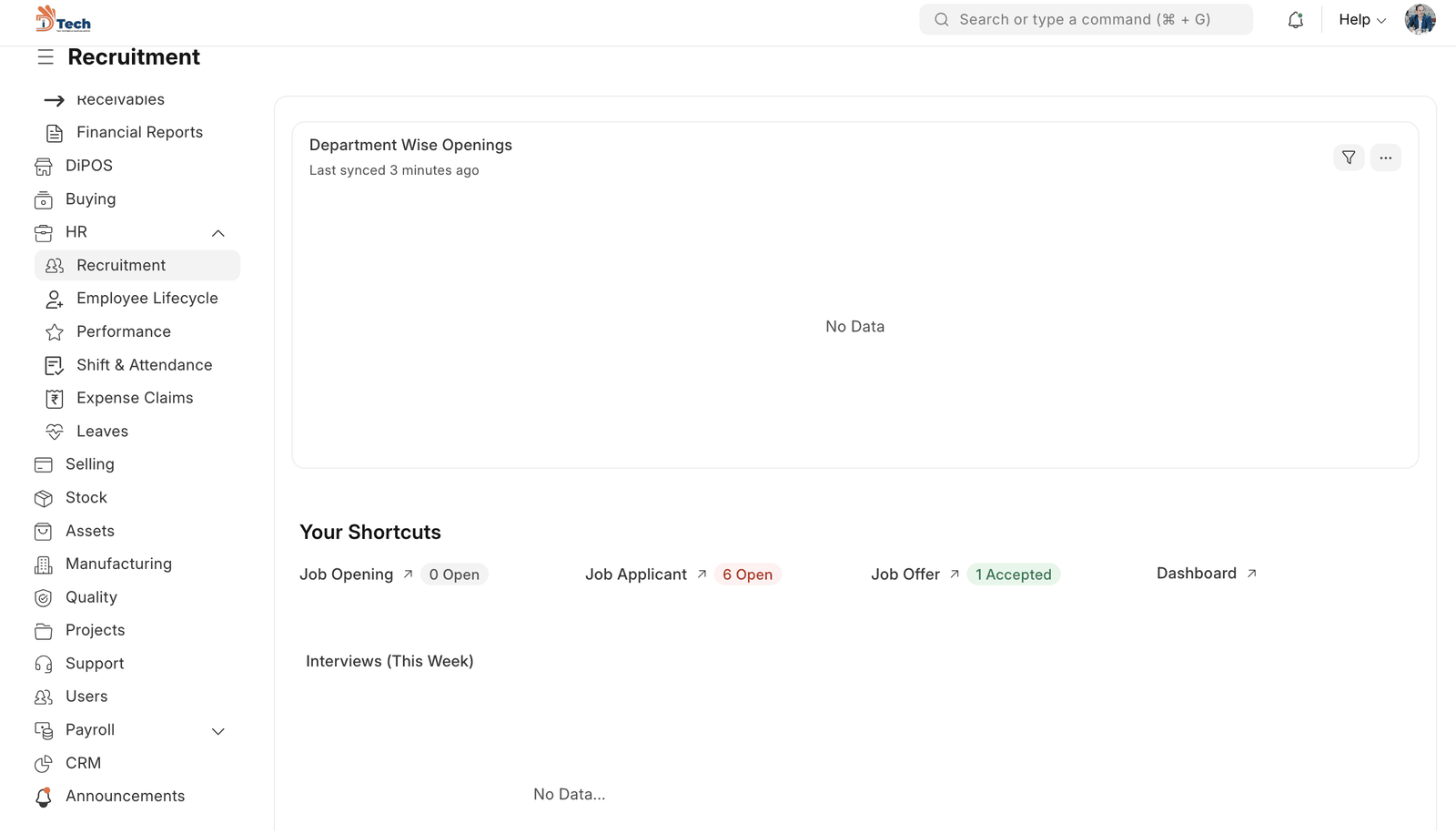This screenshot has height=834, width=1456.
Task: Click the notification bell icon
Action: pos(1295,20)
